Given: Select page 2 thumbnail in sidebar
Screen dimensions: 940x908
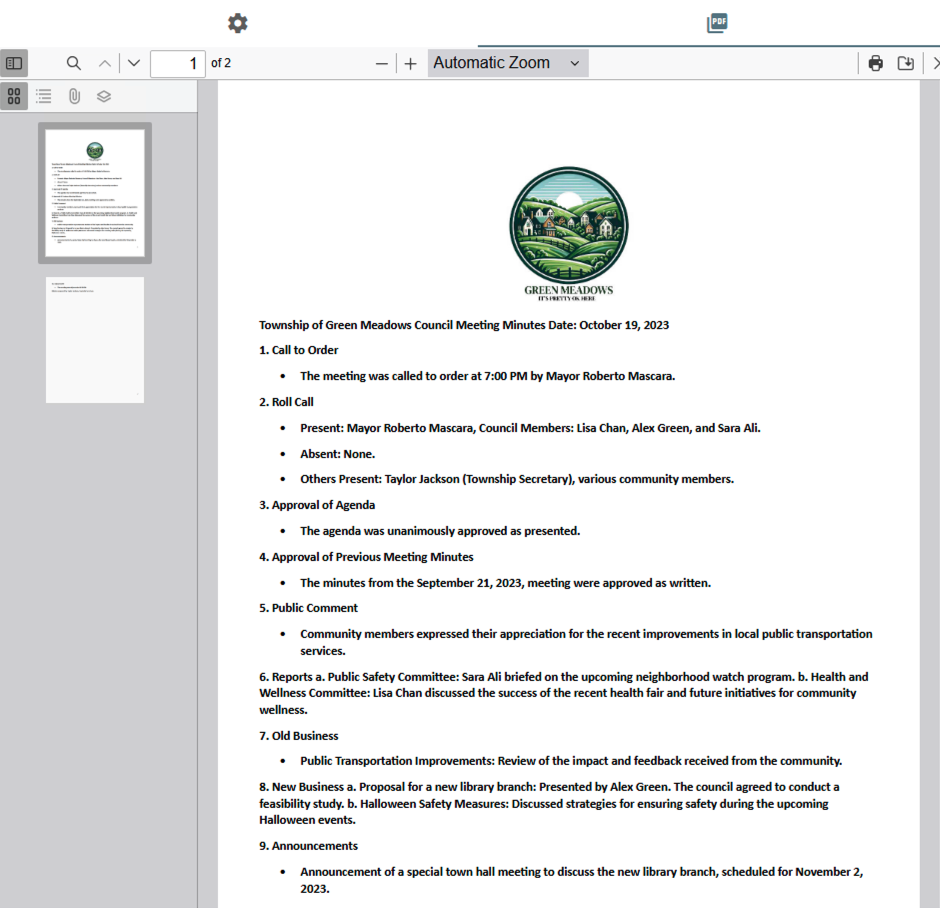Looking at the screenshot, I should click(x=94, y=338).
